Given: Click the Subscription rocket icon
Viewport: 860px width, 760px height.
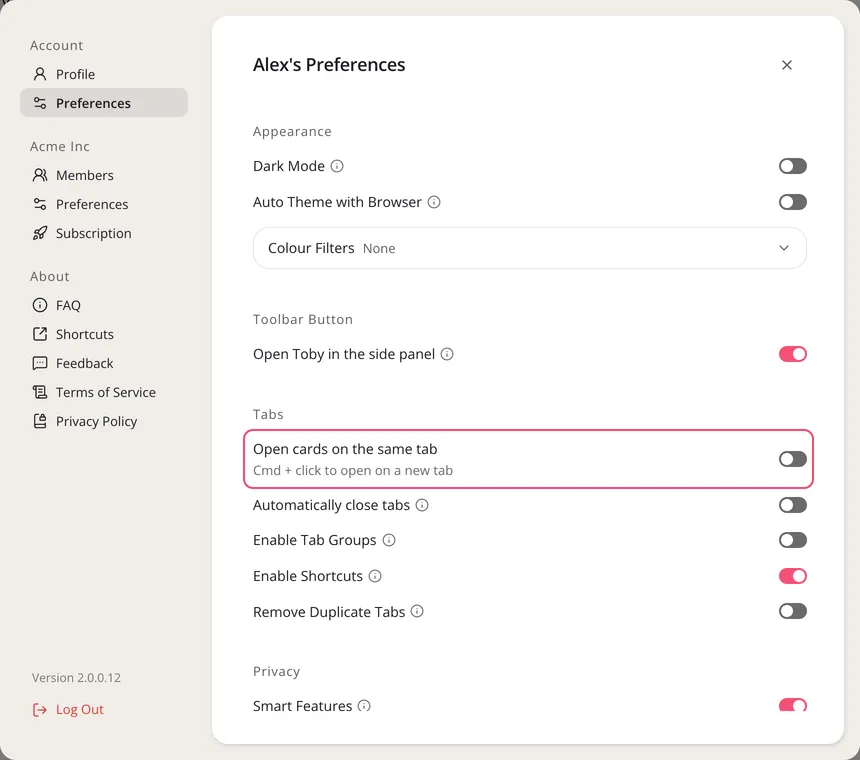Looking at the screenshot, I should coord(39,233).
